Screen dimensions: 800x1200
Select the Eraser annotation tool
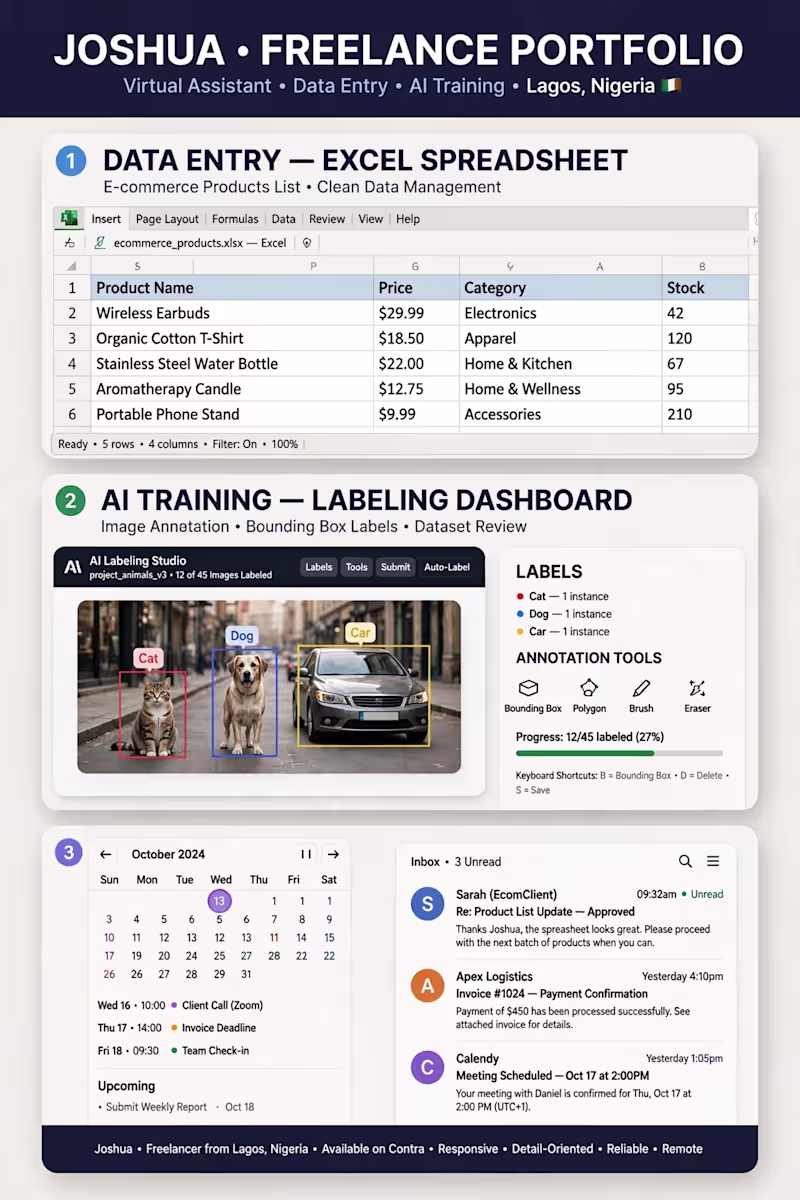tap(697, 696)
